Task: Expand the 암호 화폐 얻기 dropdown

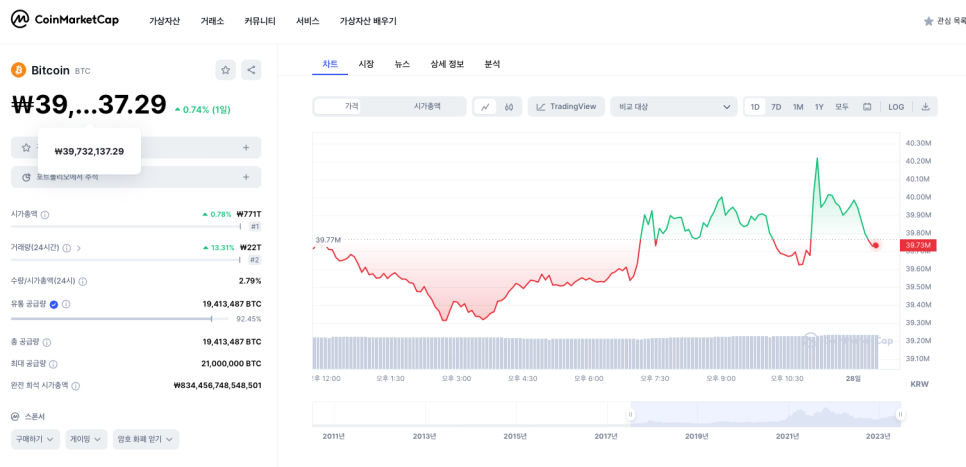Action: [146, 439]
